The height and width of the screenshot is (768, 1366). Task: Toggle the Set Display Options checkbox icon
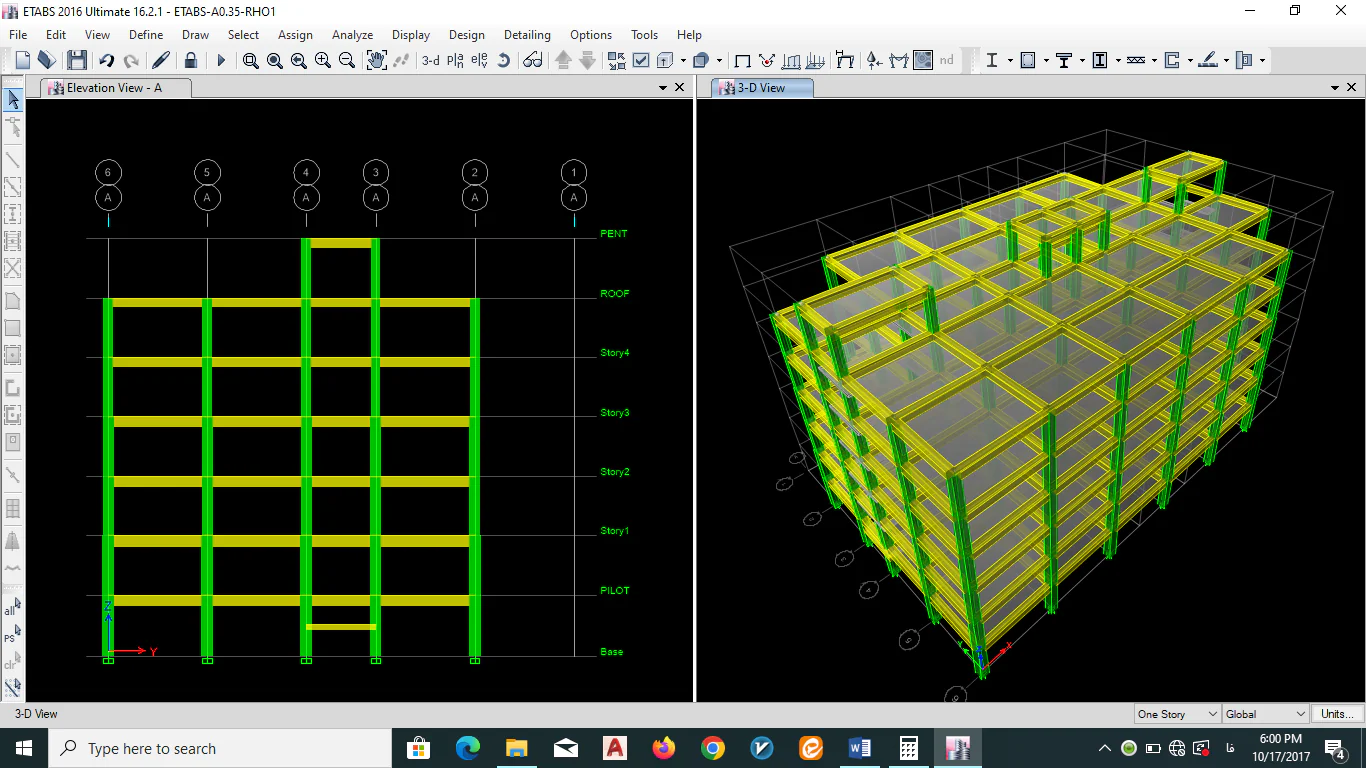(x=641, y=60)
